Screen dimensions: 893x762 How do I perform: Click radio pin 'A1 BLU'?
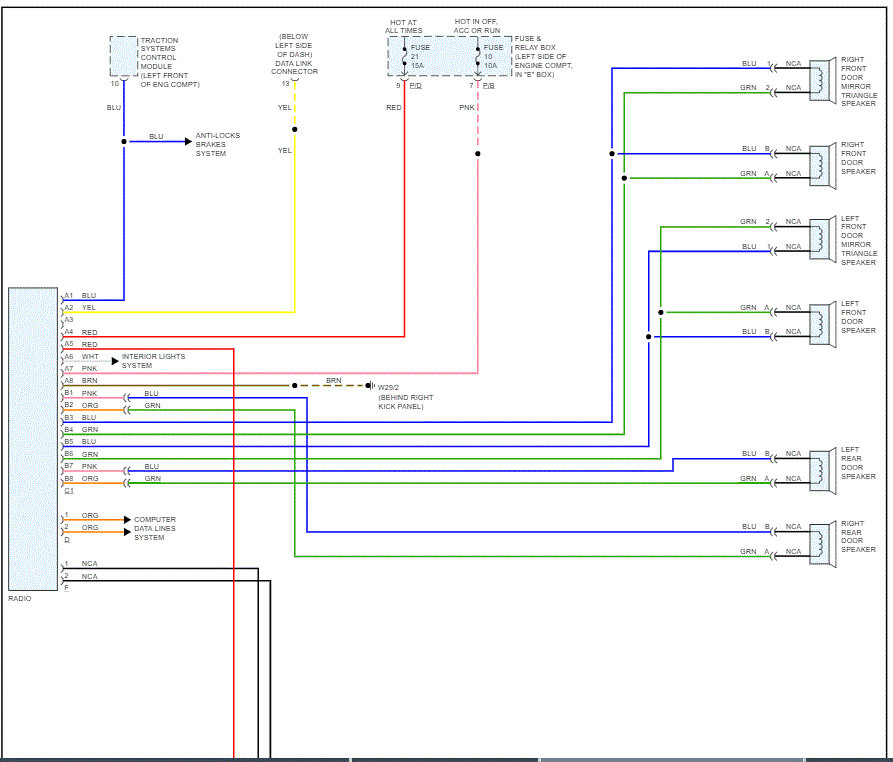pyautogui.click(x=80, y=296)
